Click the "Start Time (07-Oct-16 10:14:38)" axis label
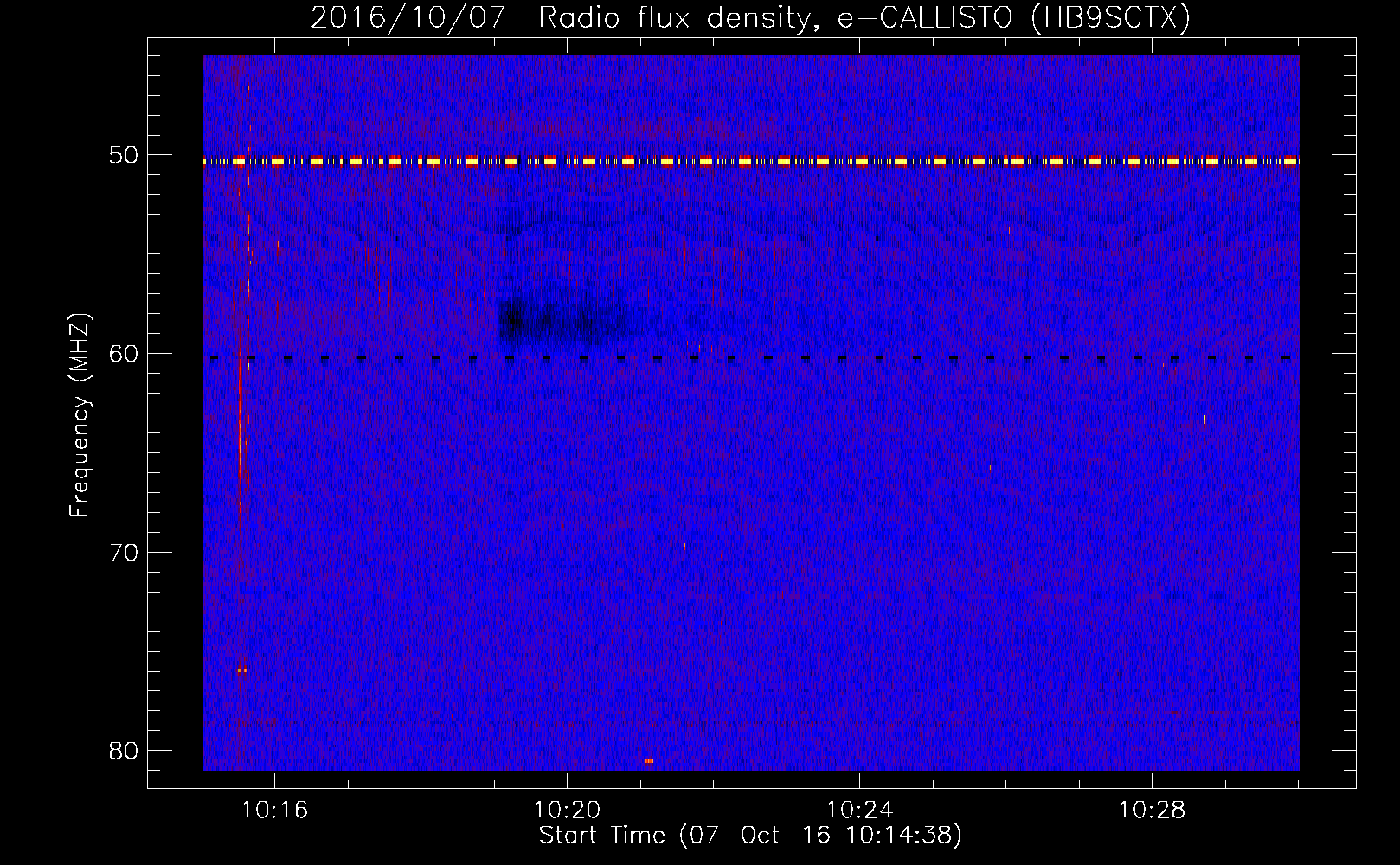 coord(750,836)
